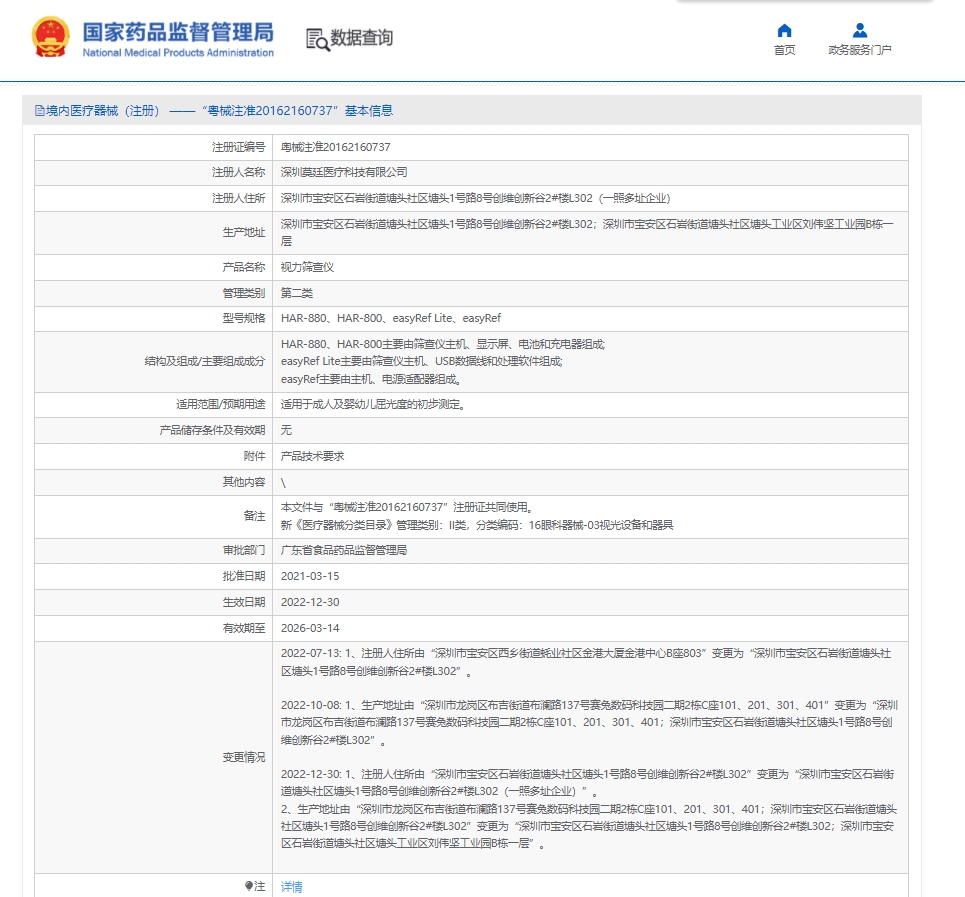The width and height of the screenshot is (965, 897).
Task: Click line easyRef主要由主机、电源适配器组成
Action: pyautogui.click(x=371, y=379)
